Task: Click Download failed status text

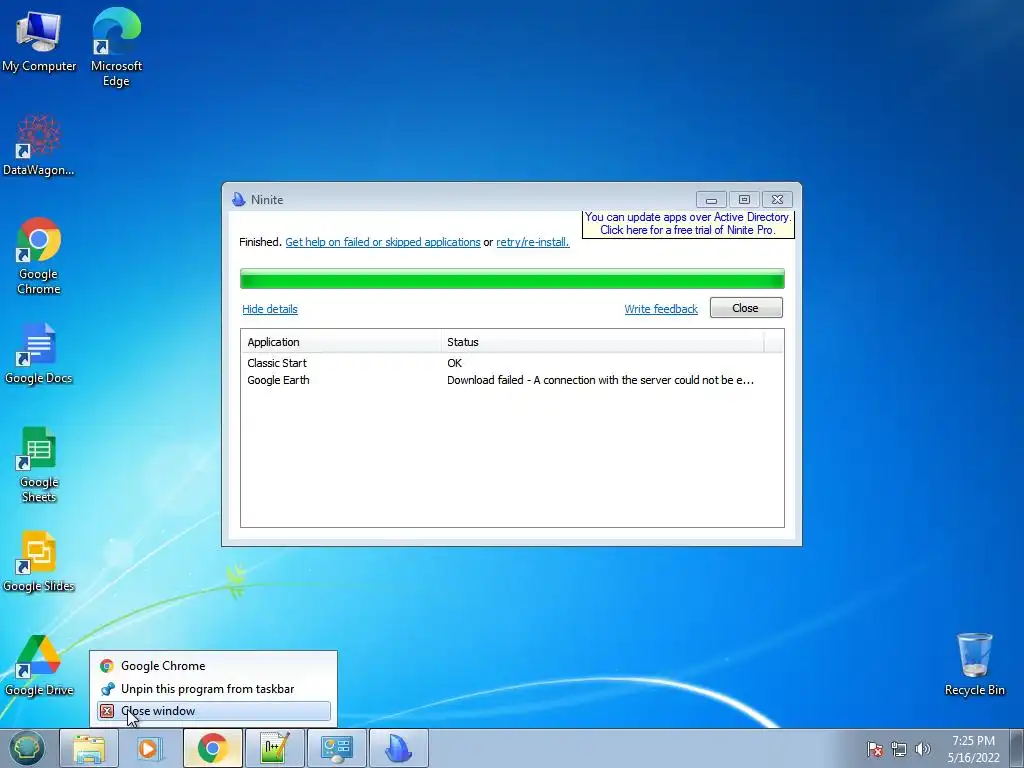Action: tap(600, 380)
